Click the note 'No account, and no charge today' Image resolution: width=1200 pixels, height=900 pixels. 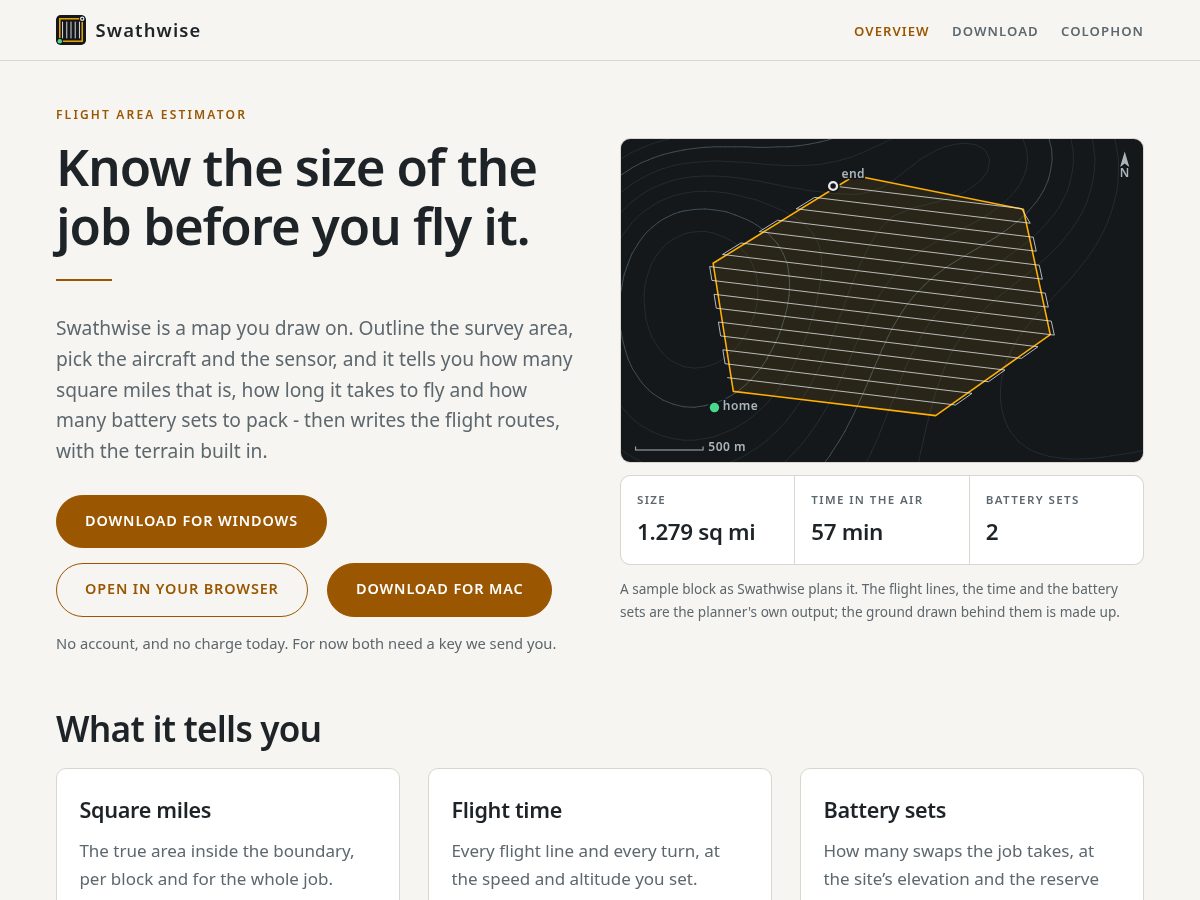[306, 644]
